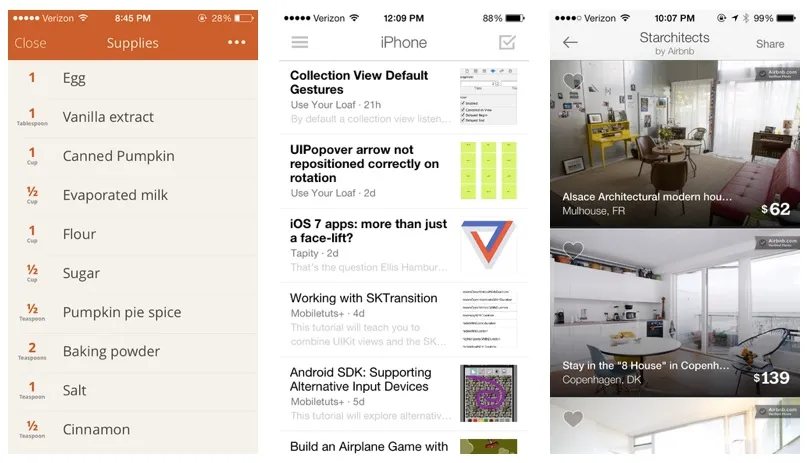Select the Vanilla extract row
The image size is (807, 463).
[108, 117]
